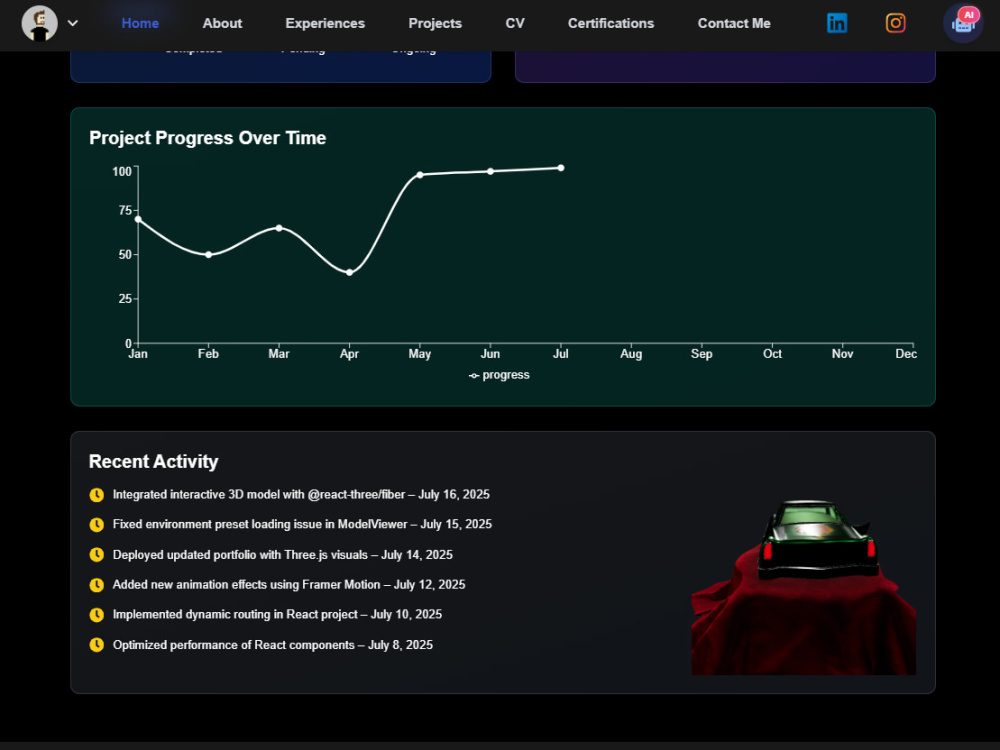Select the February data point on chart
Viewport: 1000px width, 750px height.
tap(209, 254)
